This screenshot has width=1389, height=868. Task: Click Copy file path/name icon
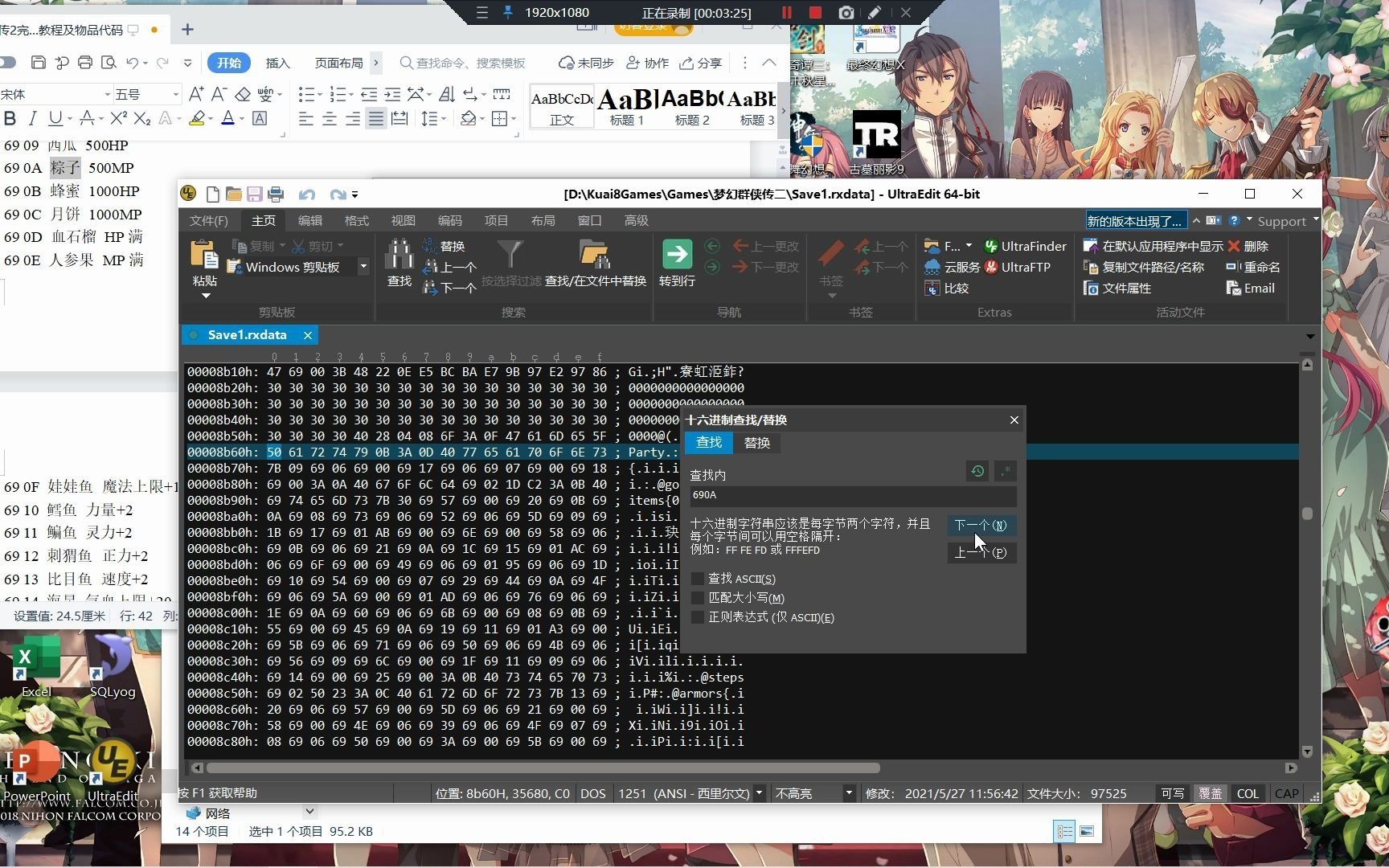1091,267
